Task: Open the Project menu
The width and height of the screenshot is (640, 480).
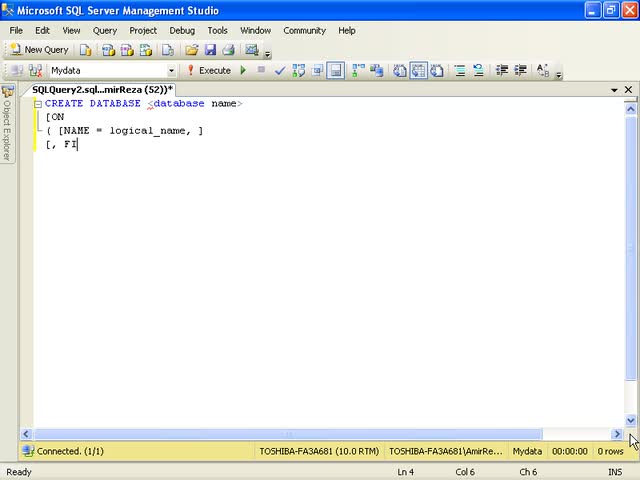Action: pos(143,31)
